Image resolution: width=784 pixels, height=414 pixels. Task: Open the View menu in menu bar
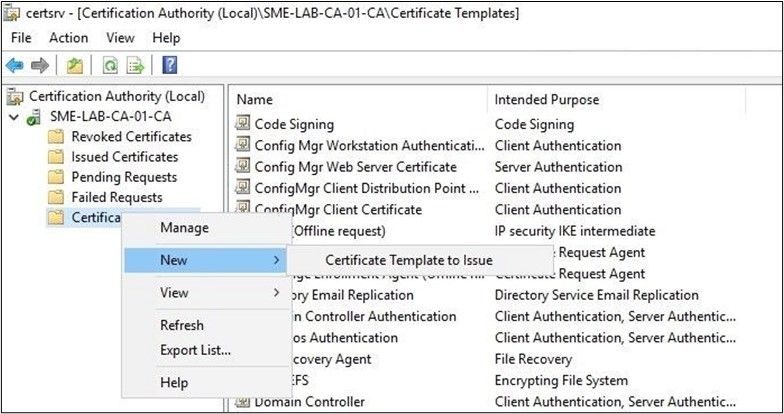click(120, 38)
